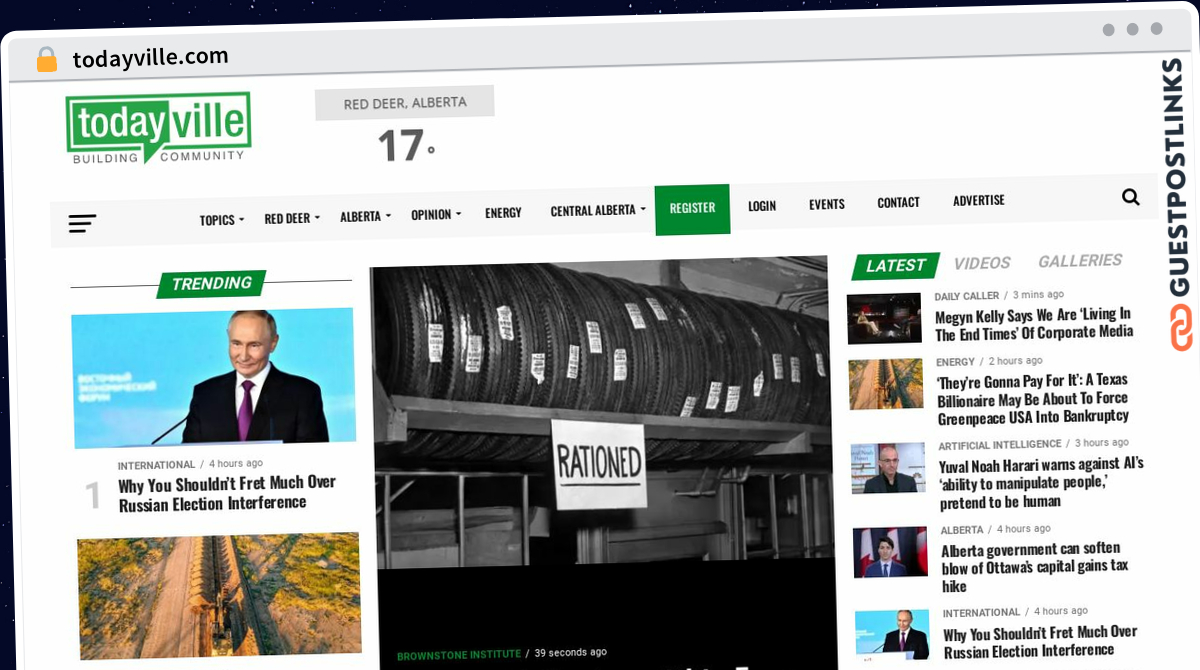Click the Brownstone Institute category label
The width and height of the screenshot is (1200, 670).
tap(459, 655)
